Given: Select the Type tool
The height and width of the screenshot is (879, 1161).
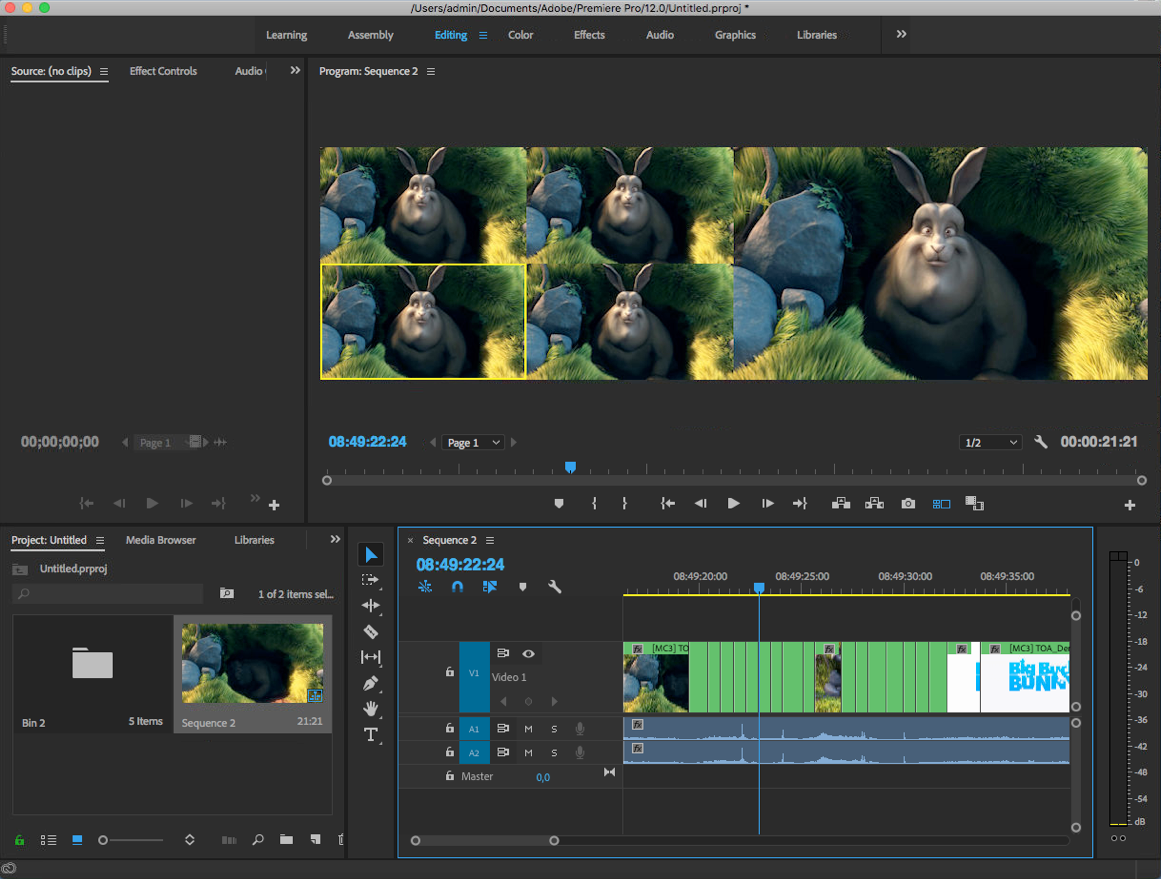Looking at the screenshot, I should point(370,735).
